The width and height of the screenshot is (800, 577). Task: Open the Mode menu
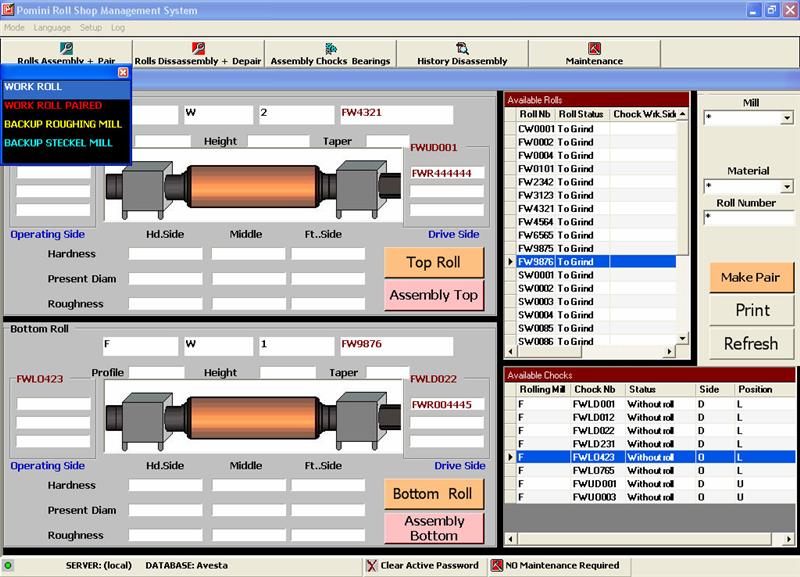click(14, 28)
